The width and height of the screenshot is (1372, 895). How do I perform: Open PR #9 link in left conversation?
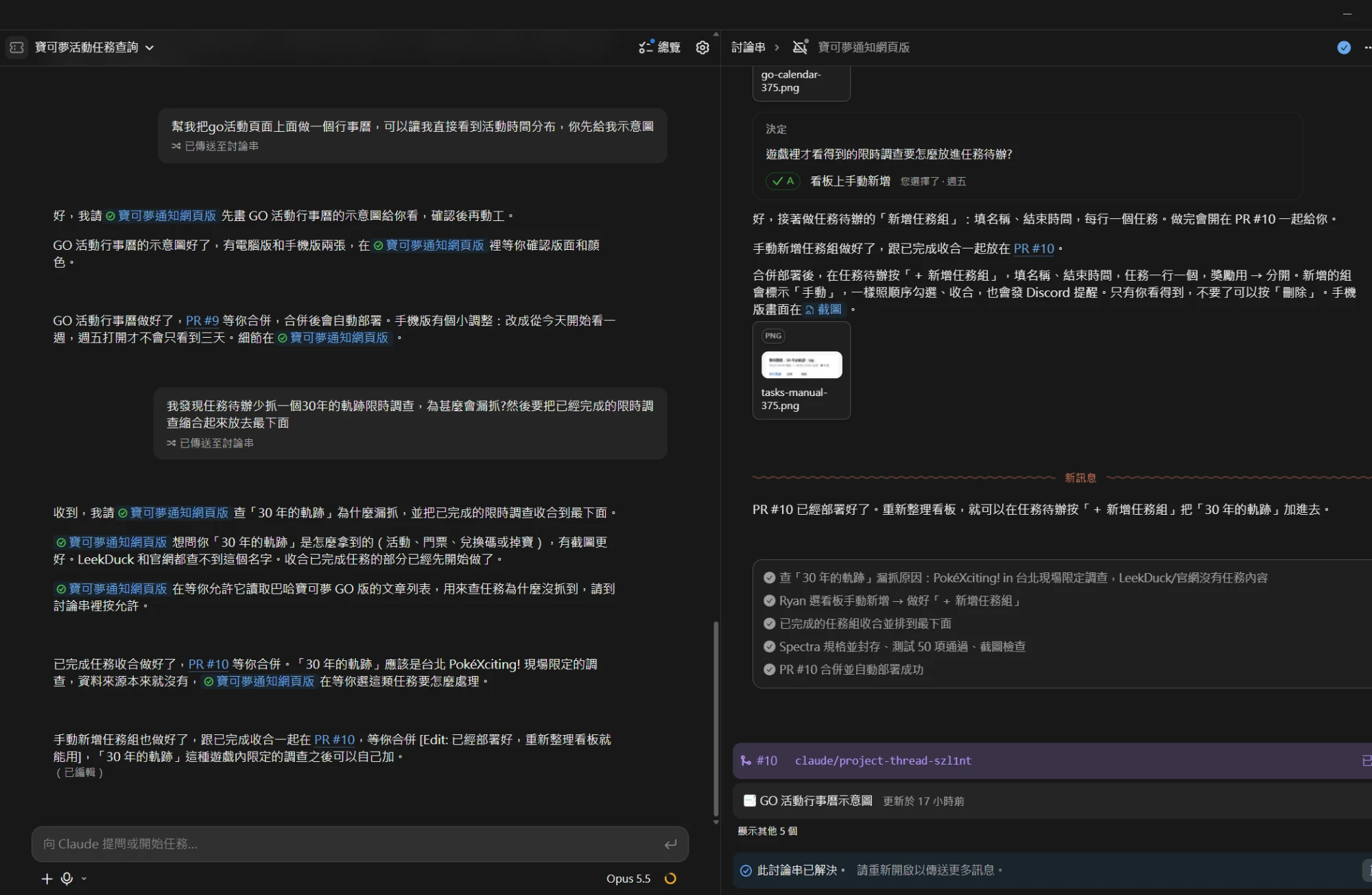coord(202,321)
